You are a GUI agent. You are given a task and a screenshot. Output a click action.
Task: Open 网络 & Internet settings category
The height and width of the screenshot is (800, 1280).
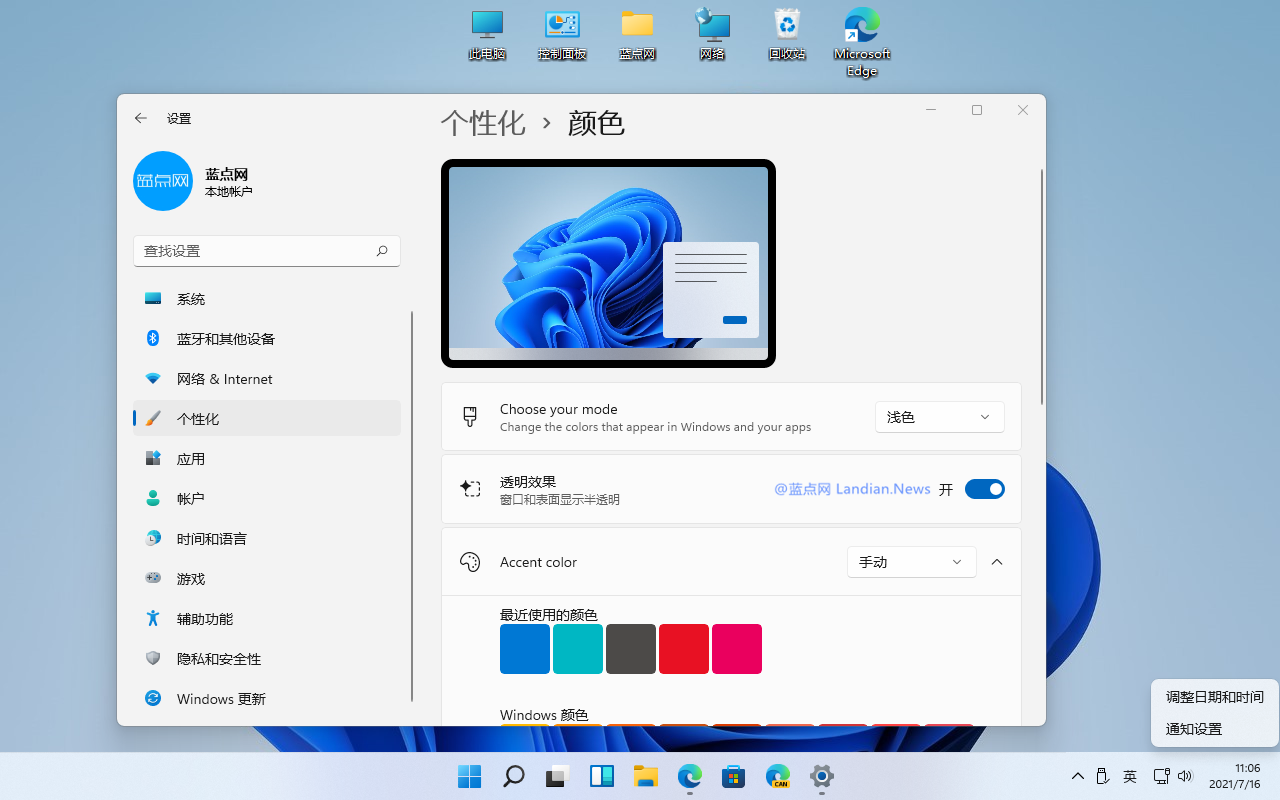(x=267, y=379)
